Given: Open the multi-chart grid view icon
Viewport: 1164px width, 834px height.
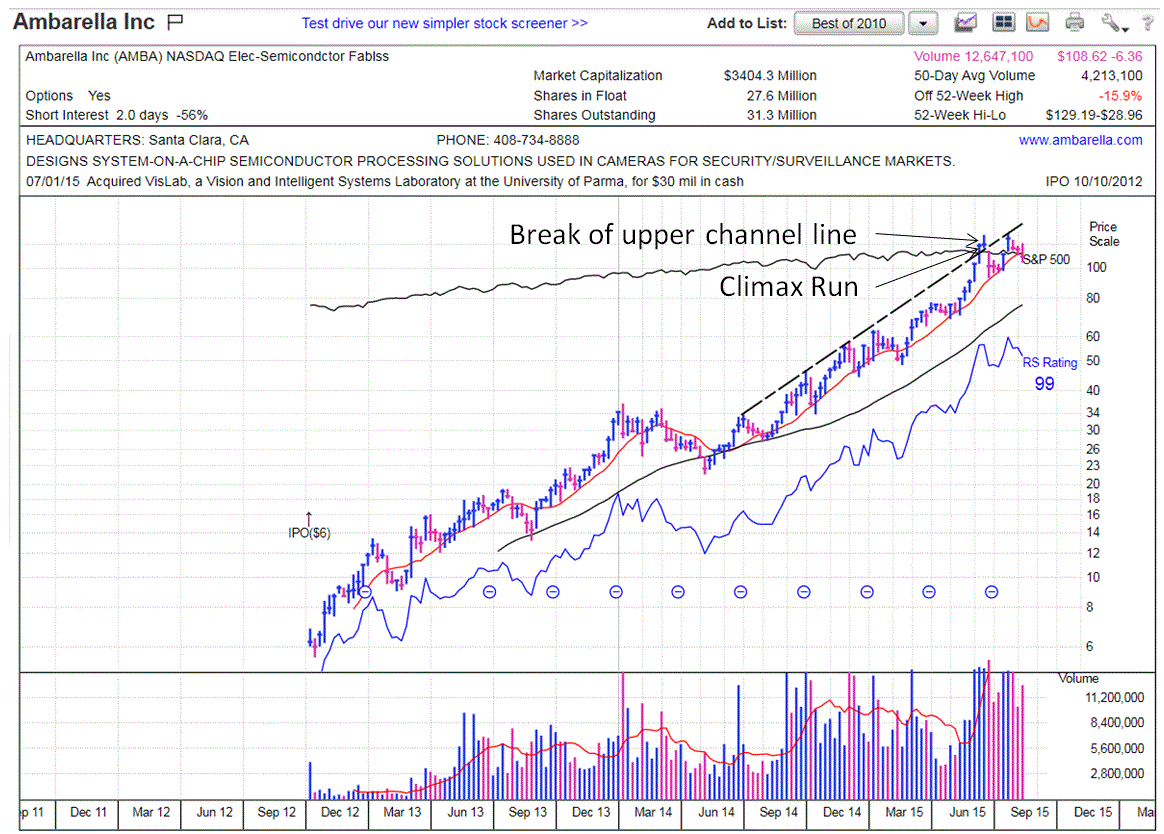Looking at the screenshot, I should 1003,22.
